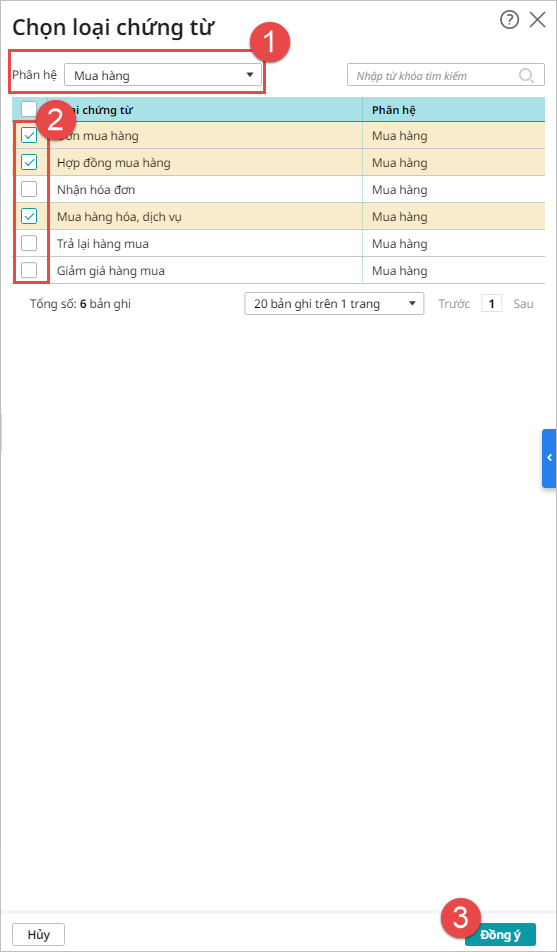This screenshot has width=557, height=952.
Task: Close the Chọn loại chứng từ dialog
Action: click(x=538, y=20)
